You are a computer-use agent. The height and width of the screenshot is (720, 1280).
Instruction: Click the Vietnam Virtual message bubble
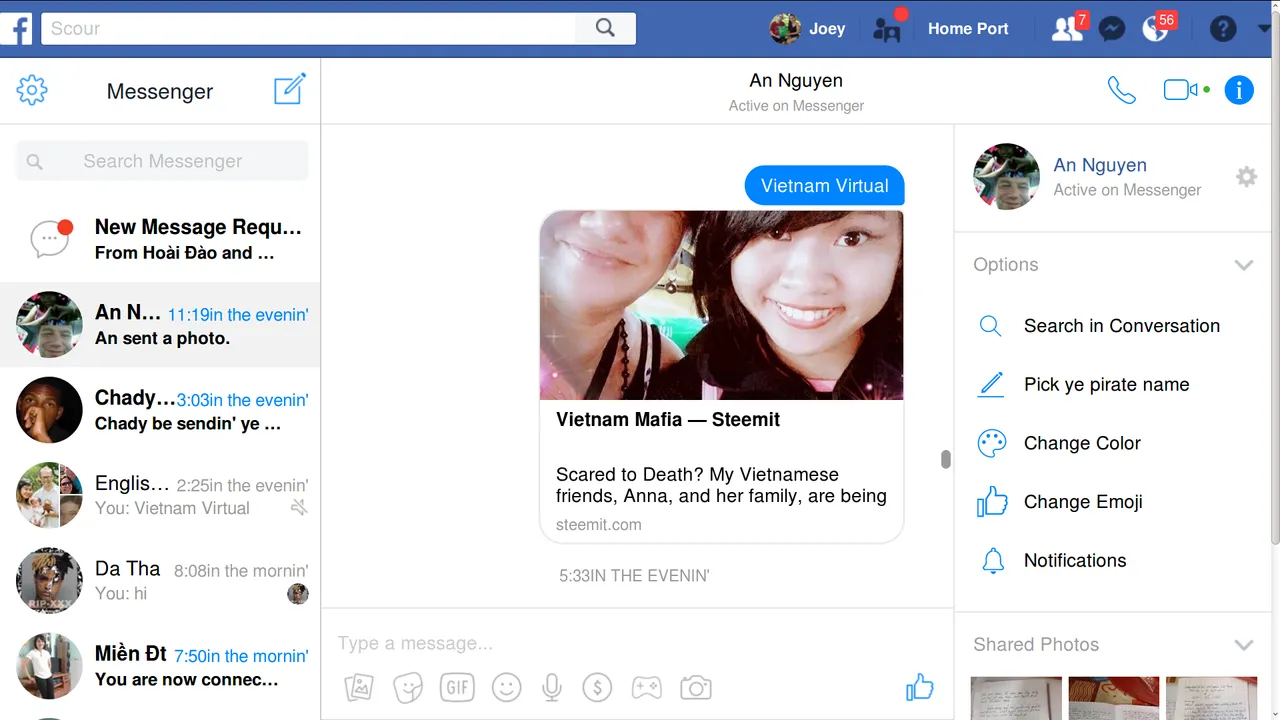click(x=824, y=186)
